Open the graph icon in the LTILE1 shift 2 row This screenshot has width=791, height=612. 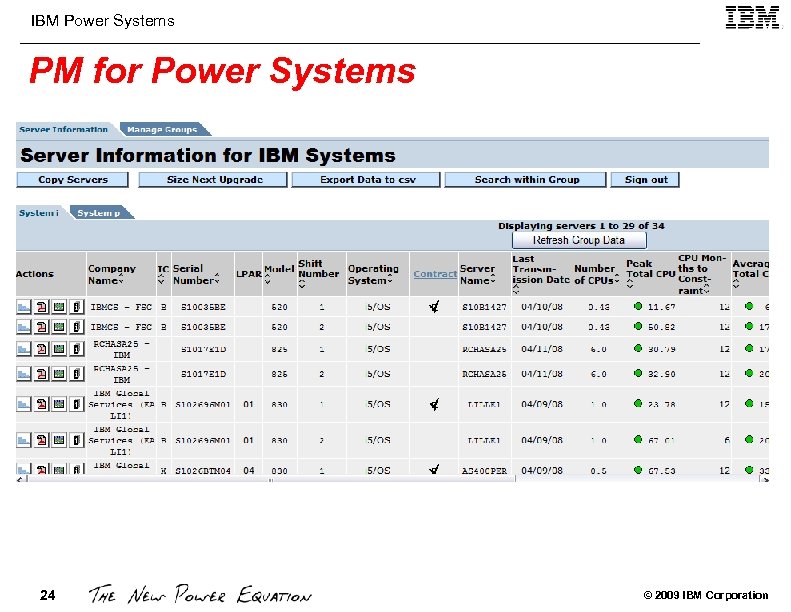pyautogui.click(x=24, y=440)
